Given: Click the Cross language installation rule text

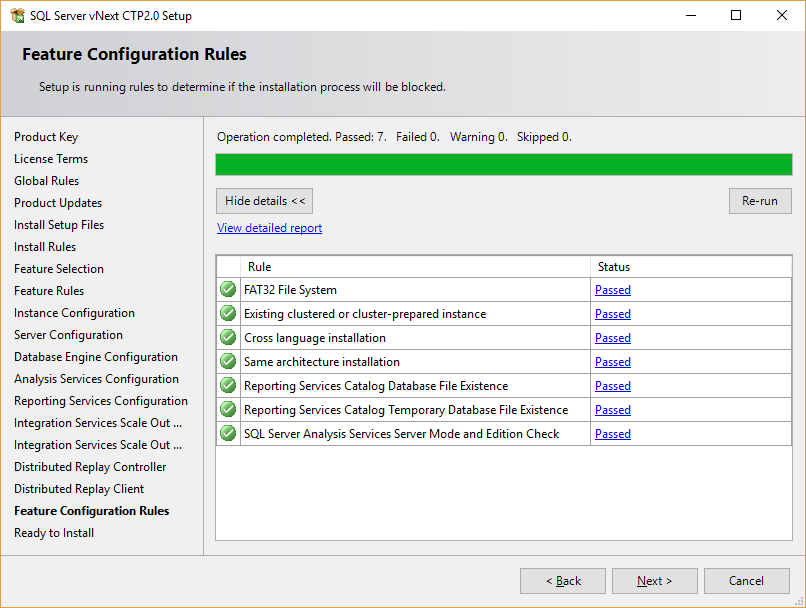Looking at the screenshot, I should point(315,338).
